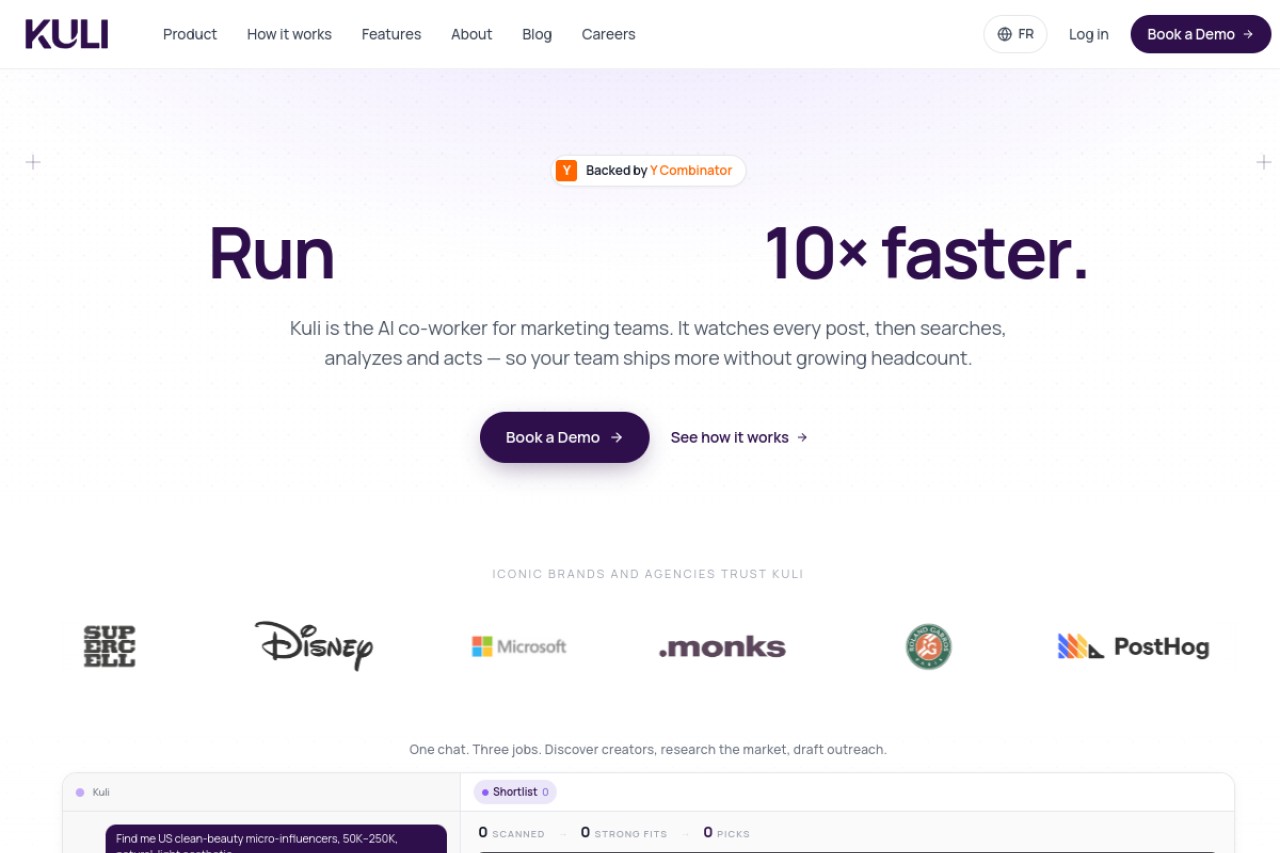Click the PostHog logo
Viewport: 1280px width, 853px height.
tap(1133, 647)
